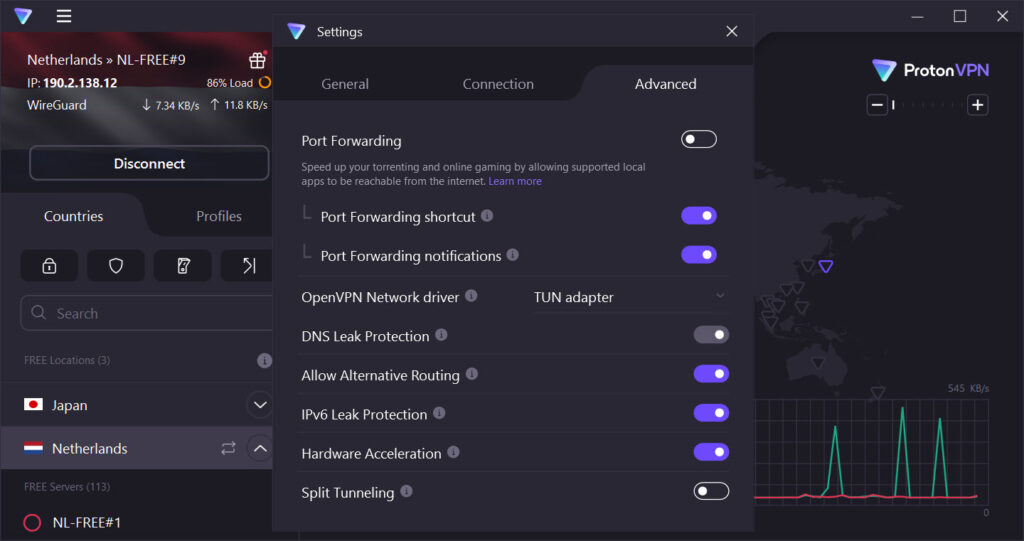Viewport: 1024px width, 541px height.
Task: Switch to the General settings tab
Action: click(345, 84)
